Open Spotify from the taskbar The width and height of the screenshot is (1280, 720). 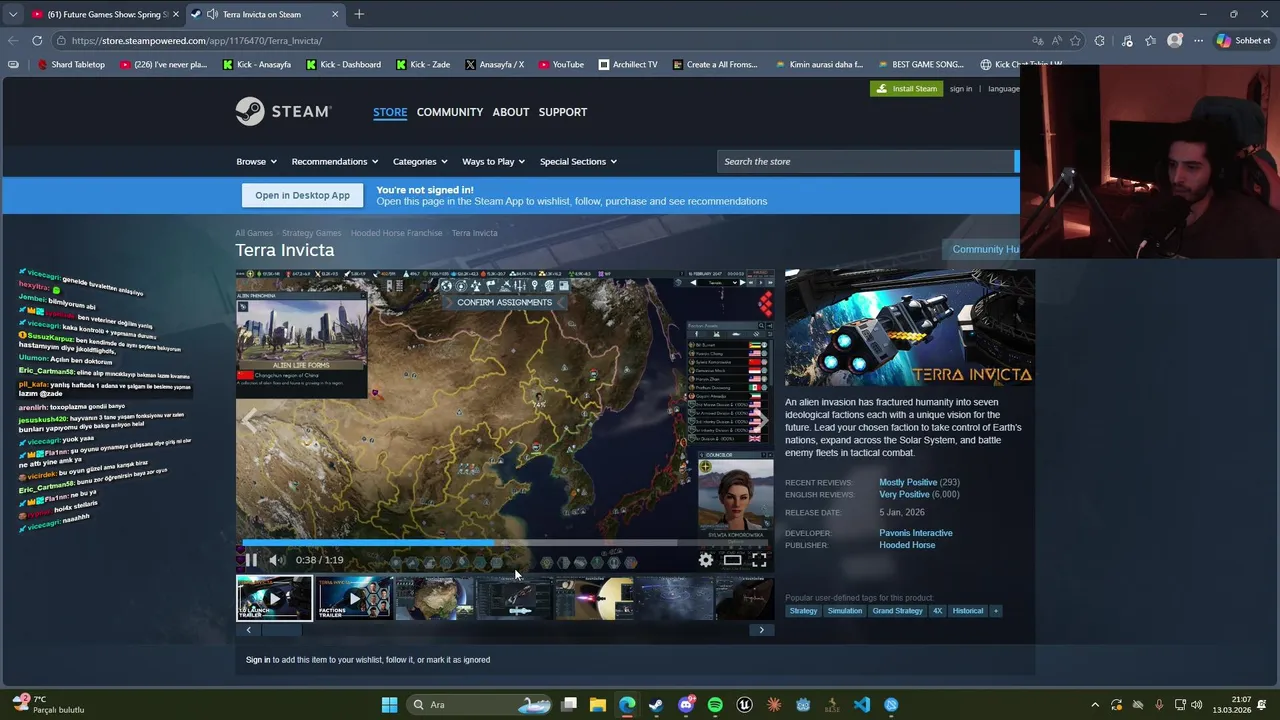click(715, 705)
